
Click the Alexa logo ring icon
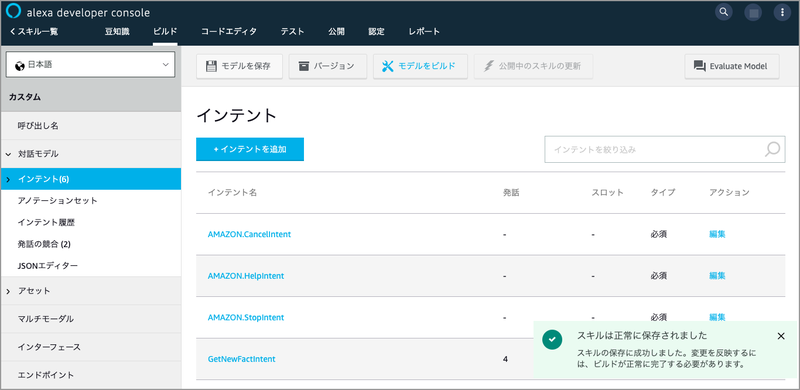[x=14, y=11]
